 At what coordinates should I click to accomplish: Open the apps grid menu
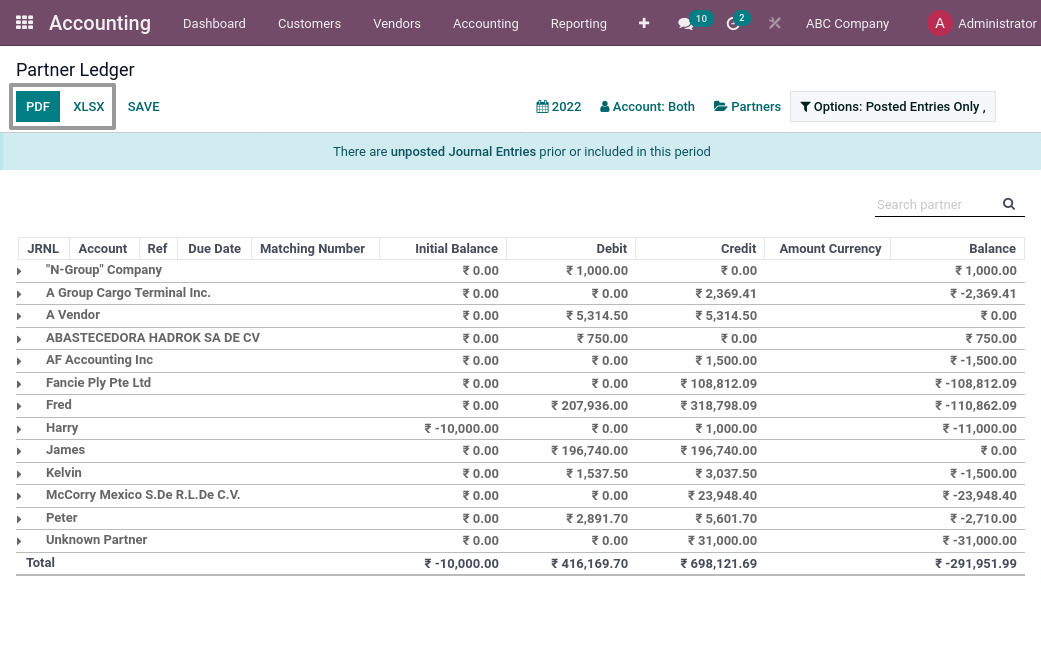[24, 22]
